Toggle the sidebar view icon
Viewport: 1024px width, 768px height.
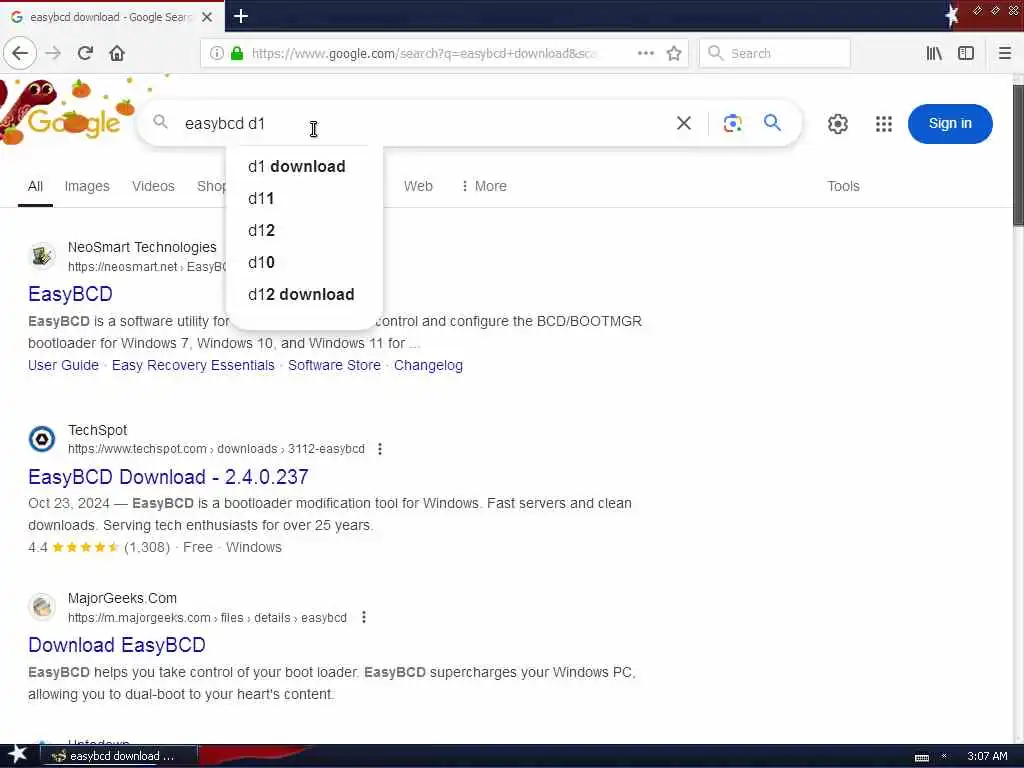click(x=966, y=53)
